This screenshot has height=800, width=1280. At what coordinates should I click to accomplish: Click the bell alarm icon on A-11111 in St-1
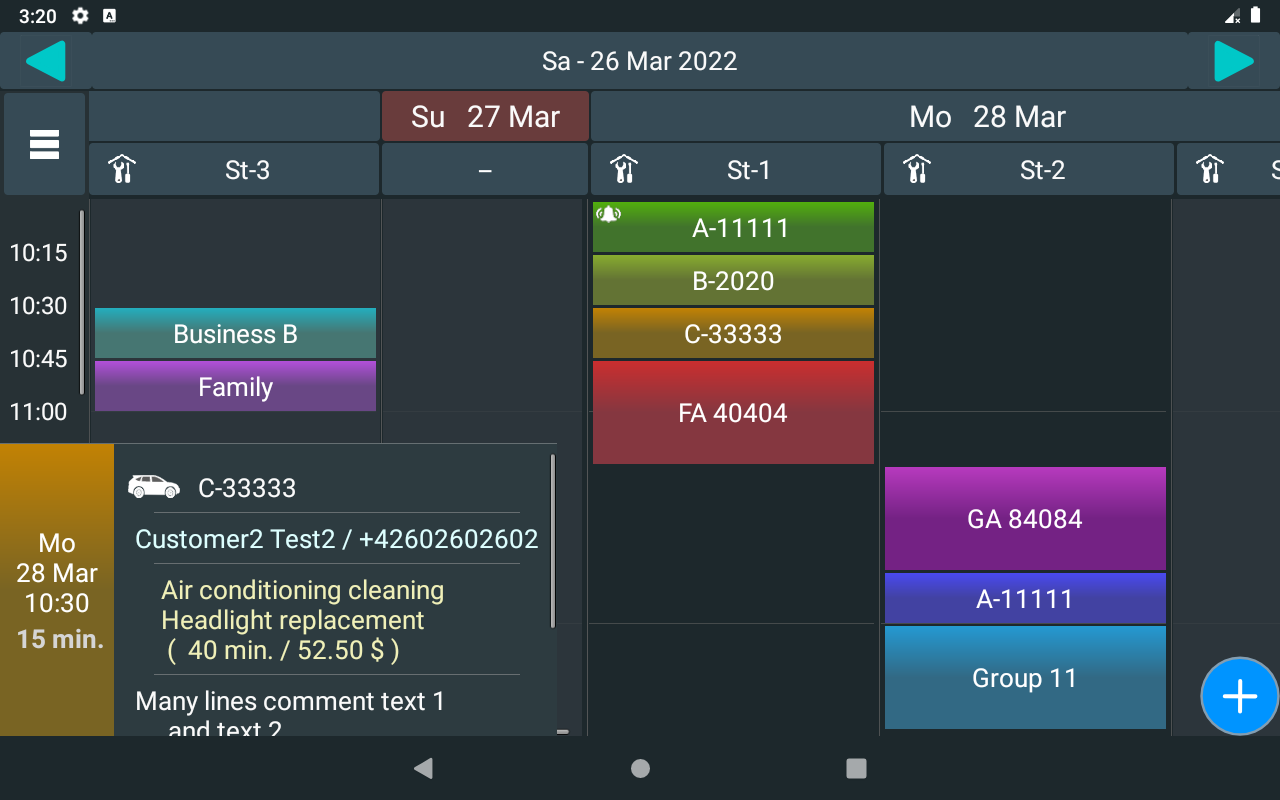pos(609,214)
